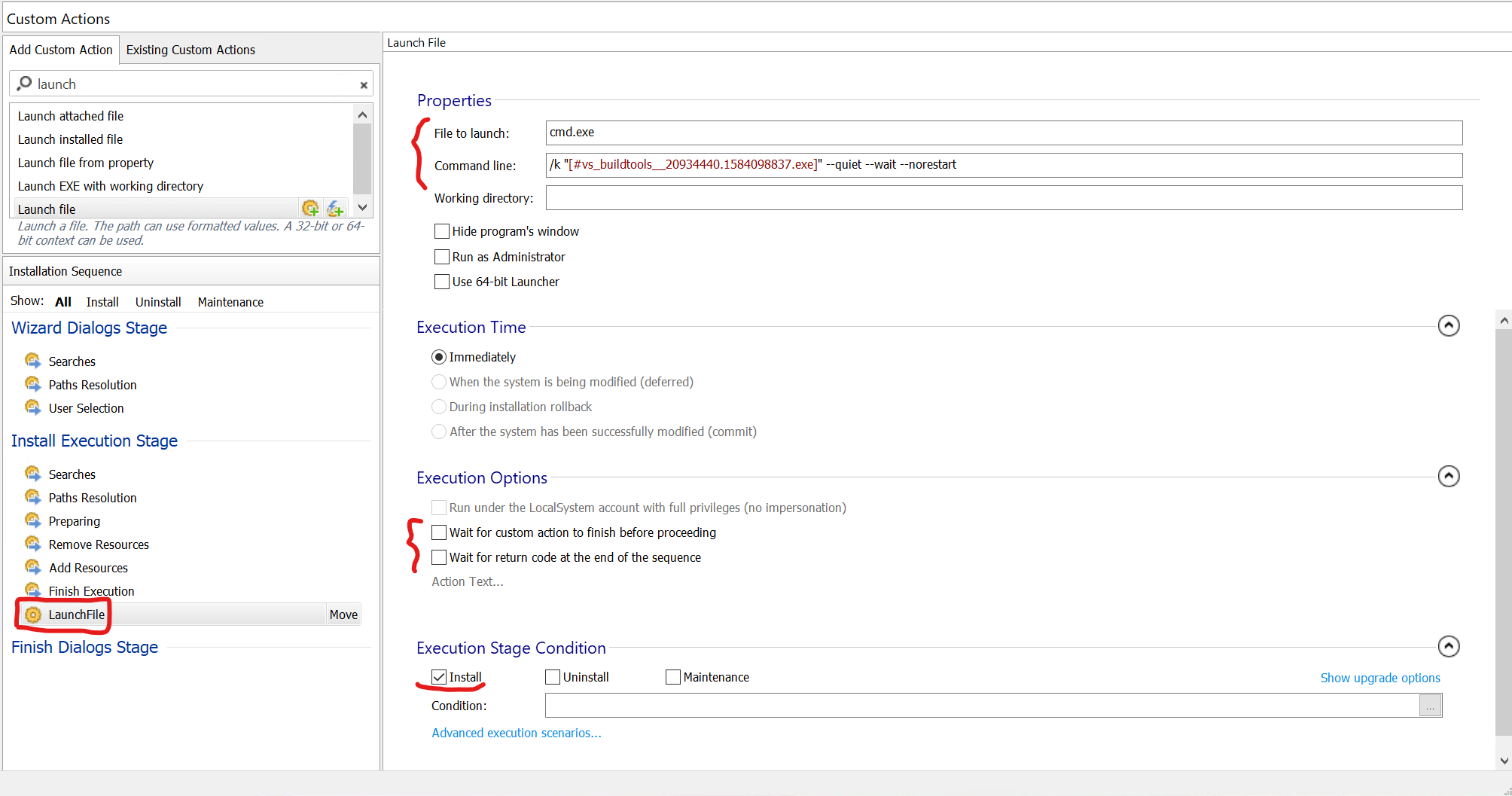Check Wait for custom action to finish before proceeding

tap(439, 532)
